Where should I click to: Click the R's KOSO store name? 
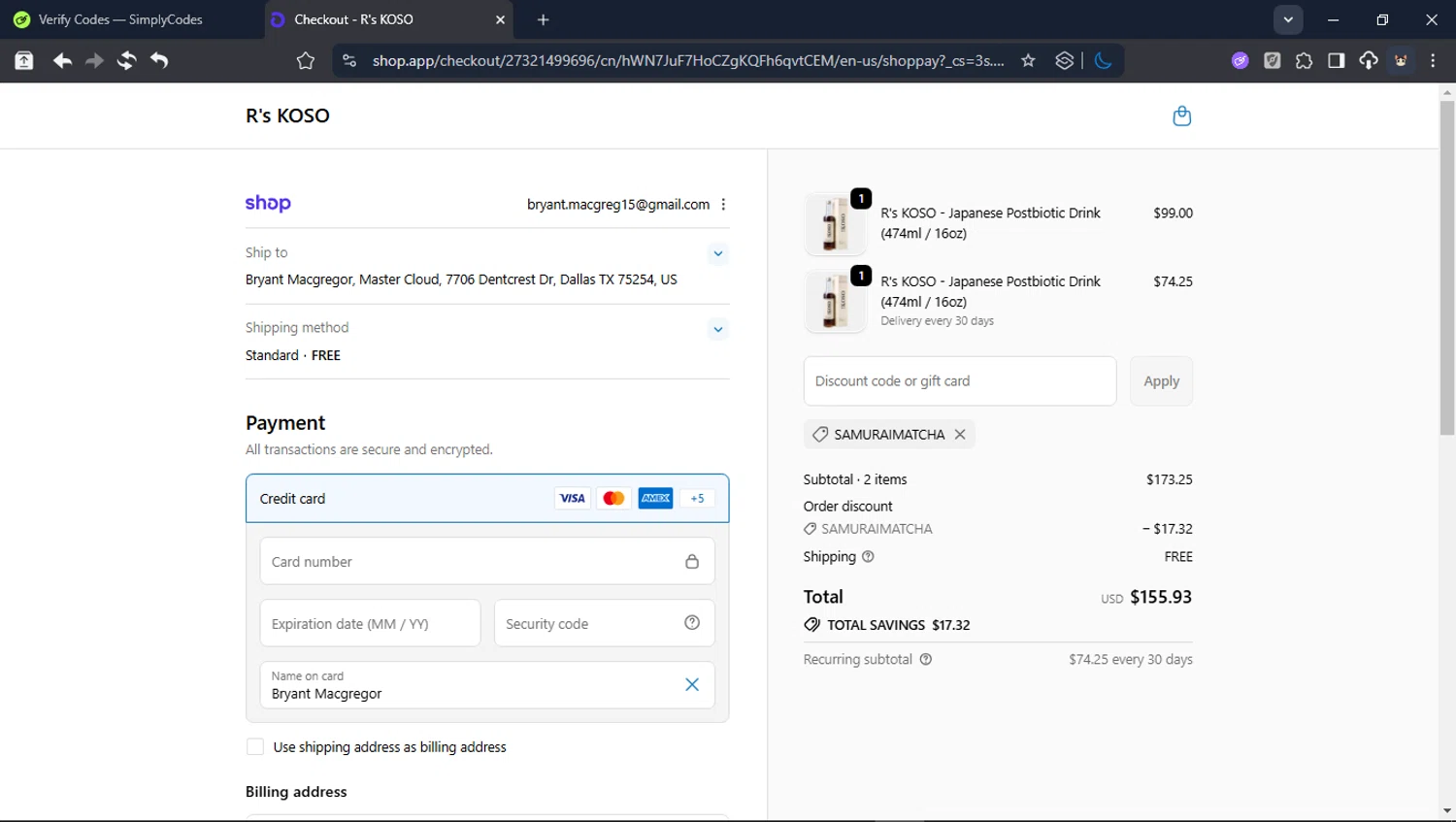point(287,115)
